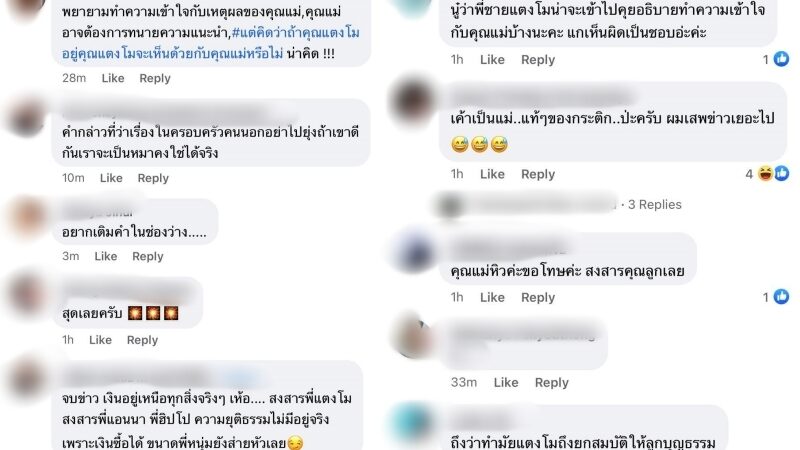Like the สุดเลยครับ comment
Viewport: 800px width, 450px height.
click(x=100, y=340)
